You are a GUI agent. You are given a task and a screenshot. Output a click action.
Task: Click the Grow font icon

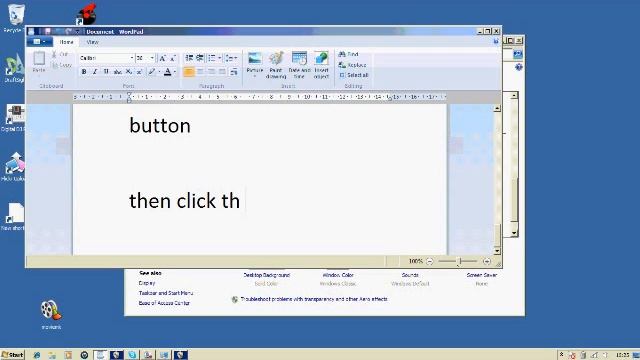[162, 58]
